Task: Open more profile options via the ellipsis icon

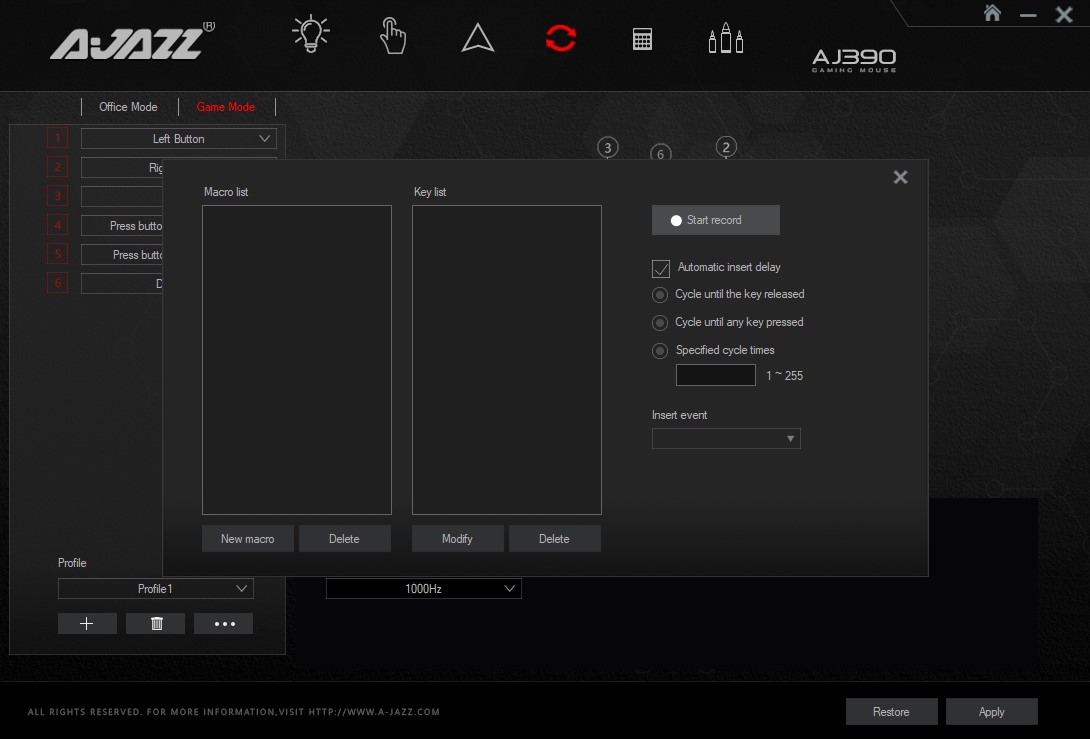Action: pyautogui.click(x=223, y=623)
